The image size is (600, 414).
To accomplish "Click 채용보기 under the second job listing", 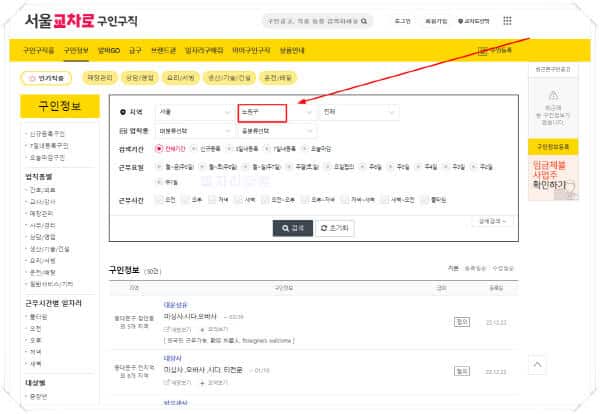I will (177, 382).
